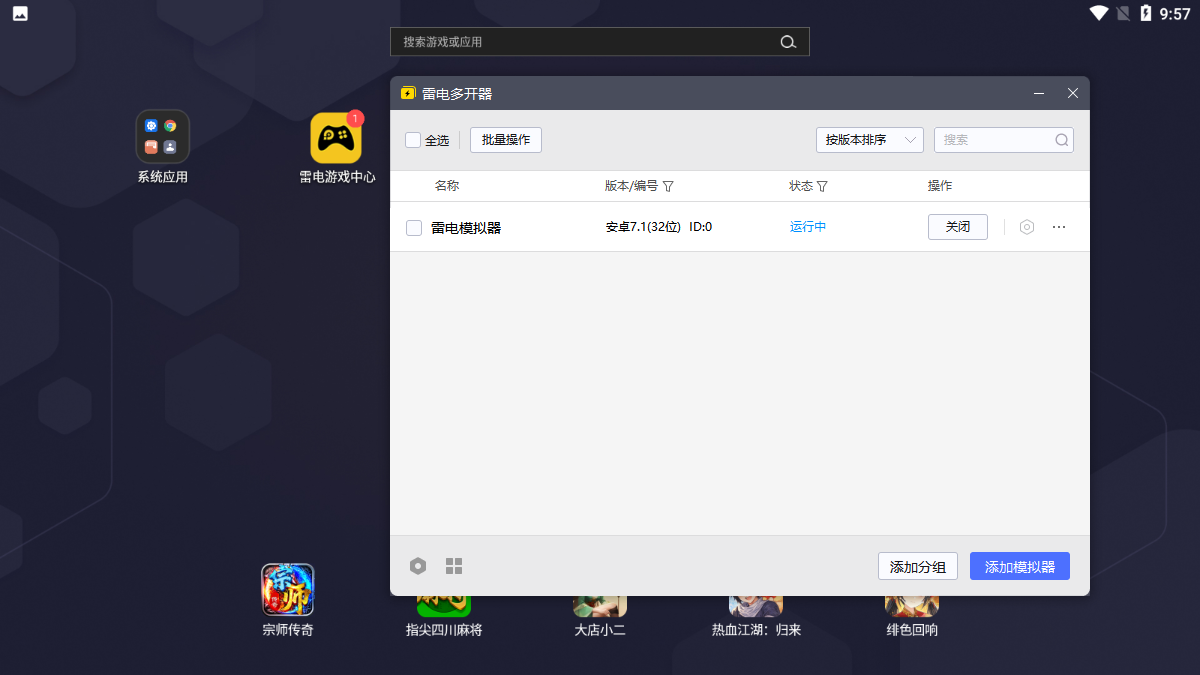Screen dimensions: 1200x675
Task: Open the 状态 column filter
Action: click(822, 186)
